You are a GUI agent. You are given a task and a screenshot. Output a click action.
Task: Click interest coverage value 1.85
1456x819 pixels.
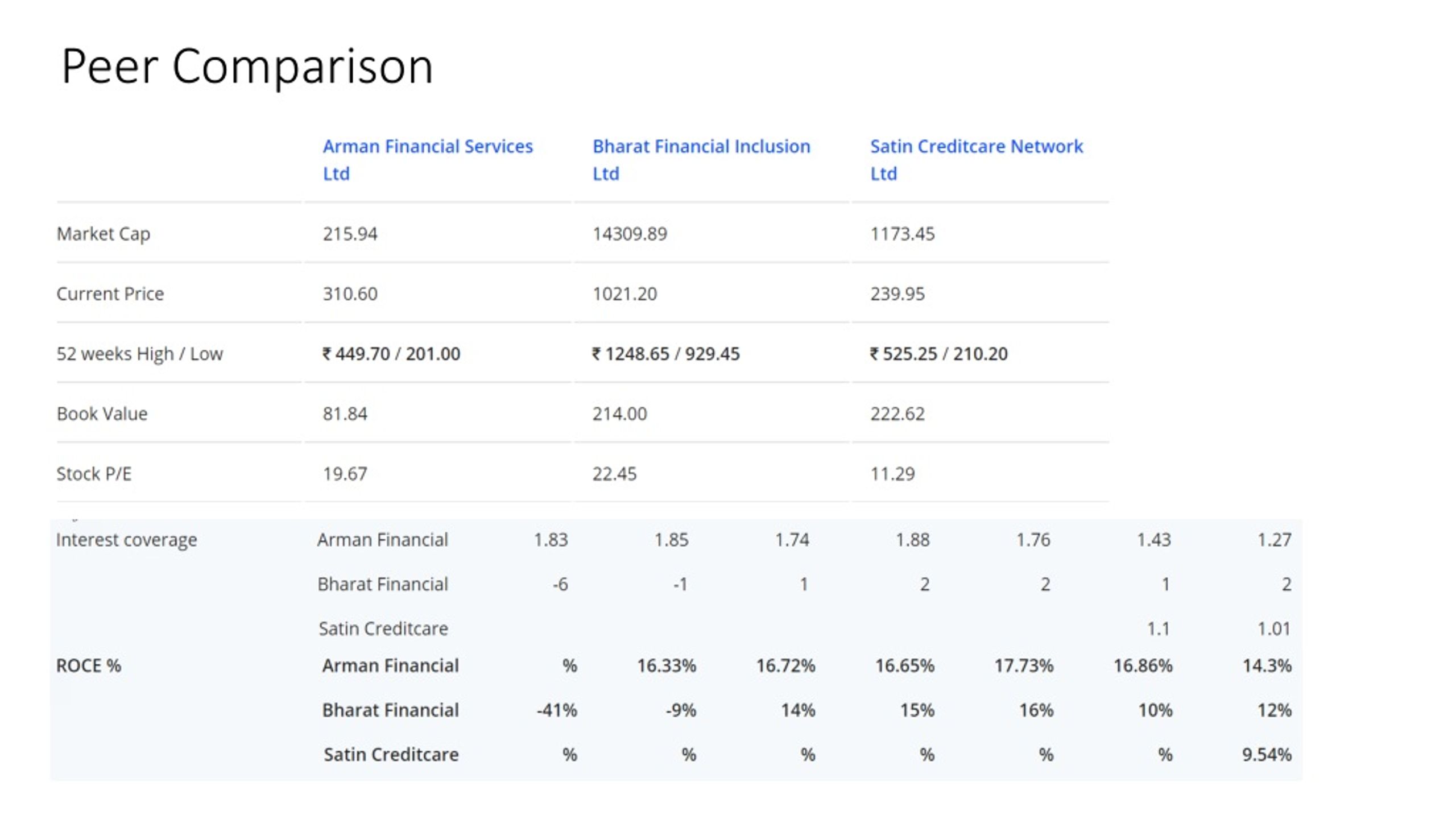tap(671, 540)
